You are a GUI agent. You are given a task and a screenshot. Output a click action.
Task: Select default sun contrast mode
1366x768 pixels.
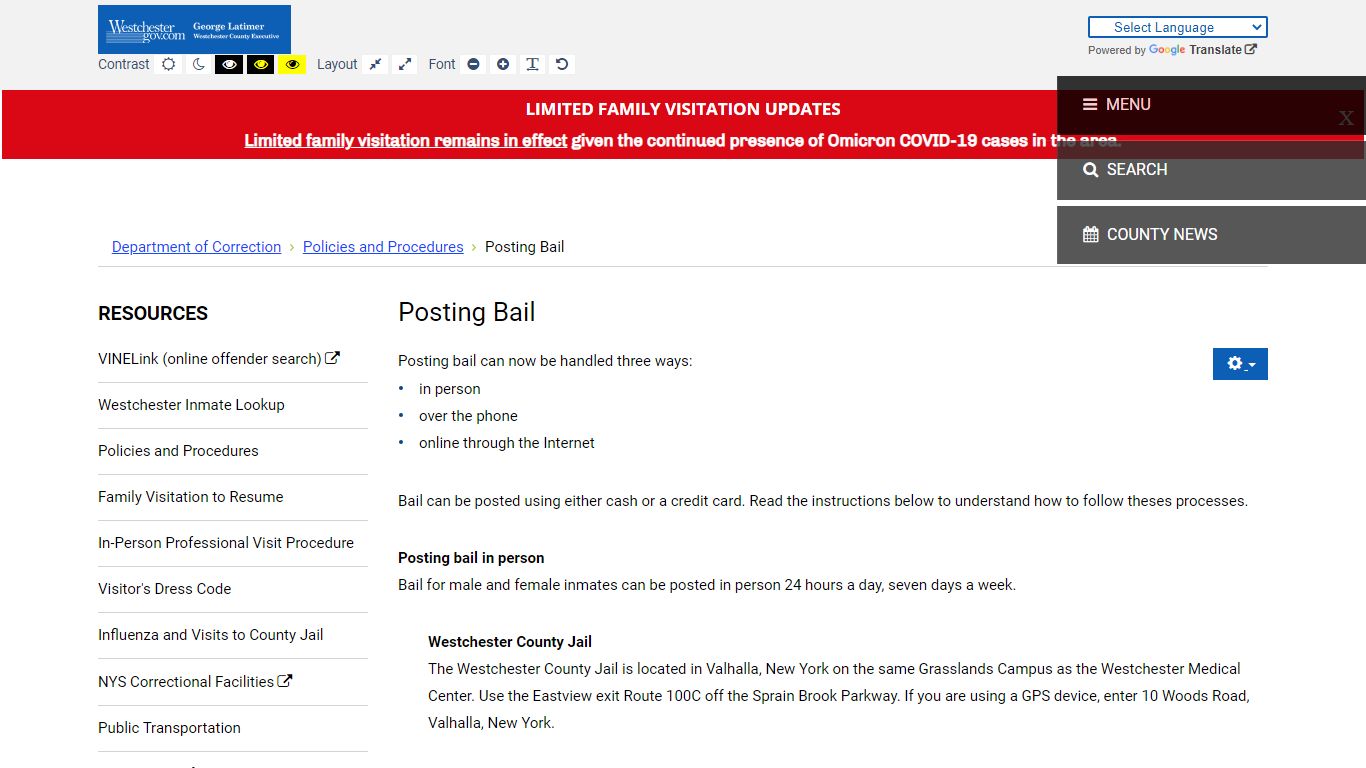(x=169, y=64)
